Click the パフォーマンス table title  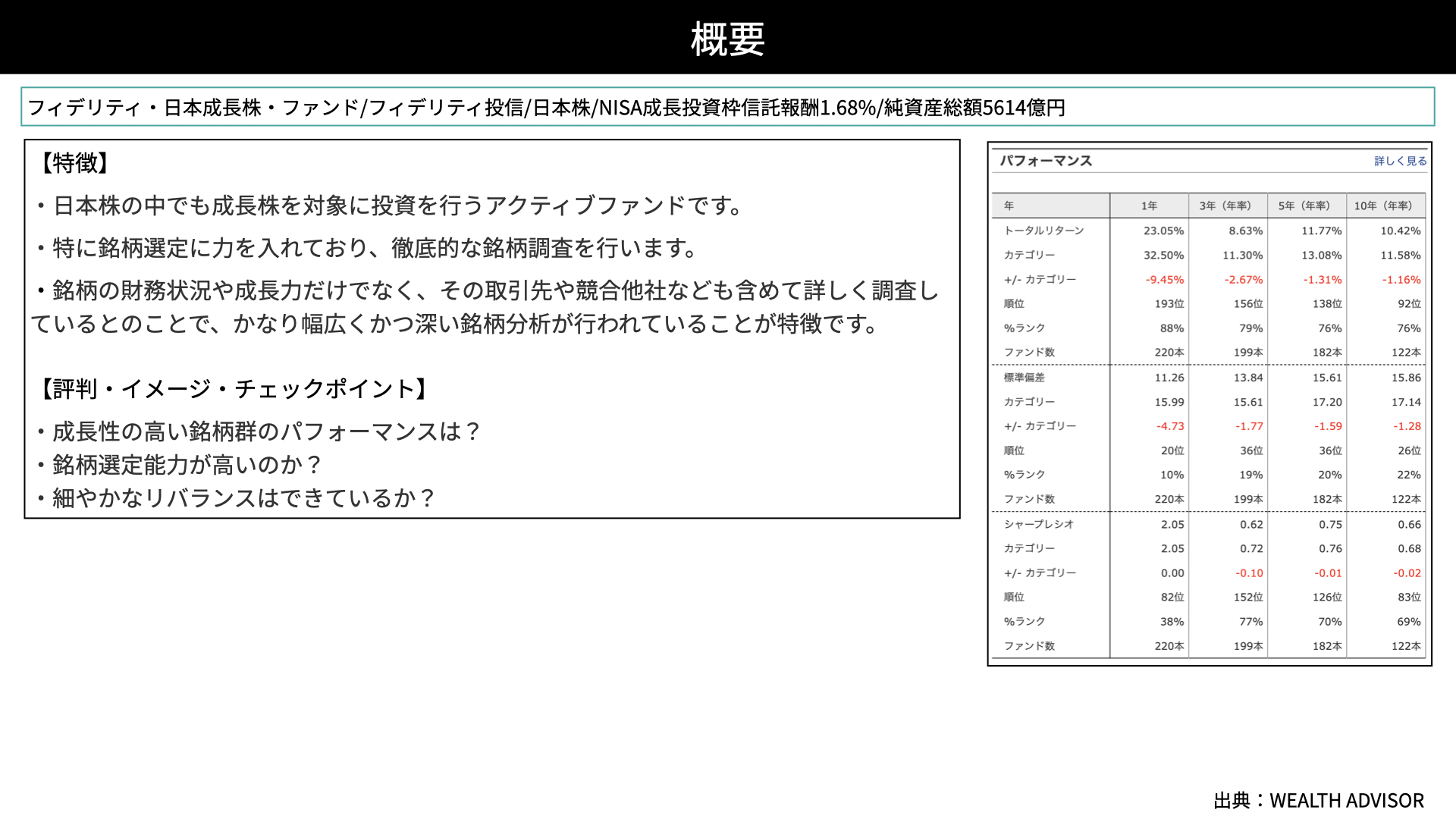[1046, 161]
